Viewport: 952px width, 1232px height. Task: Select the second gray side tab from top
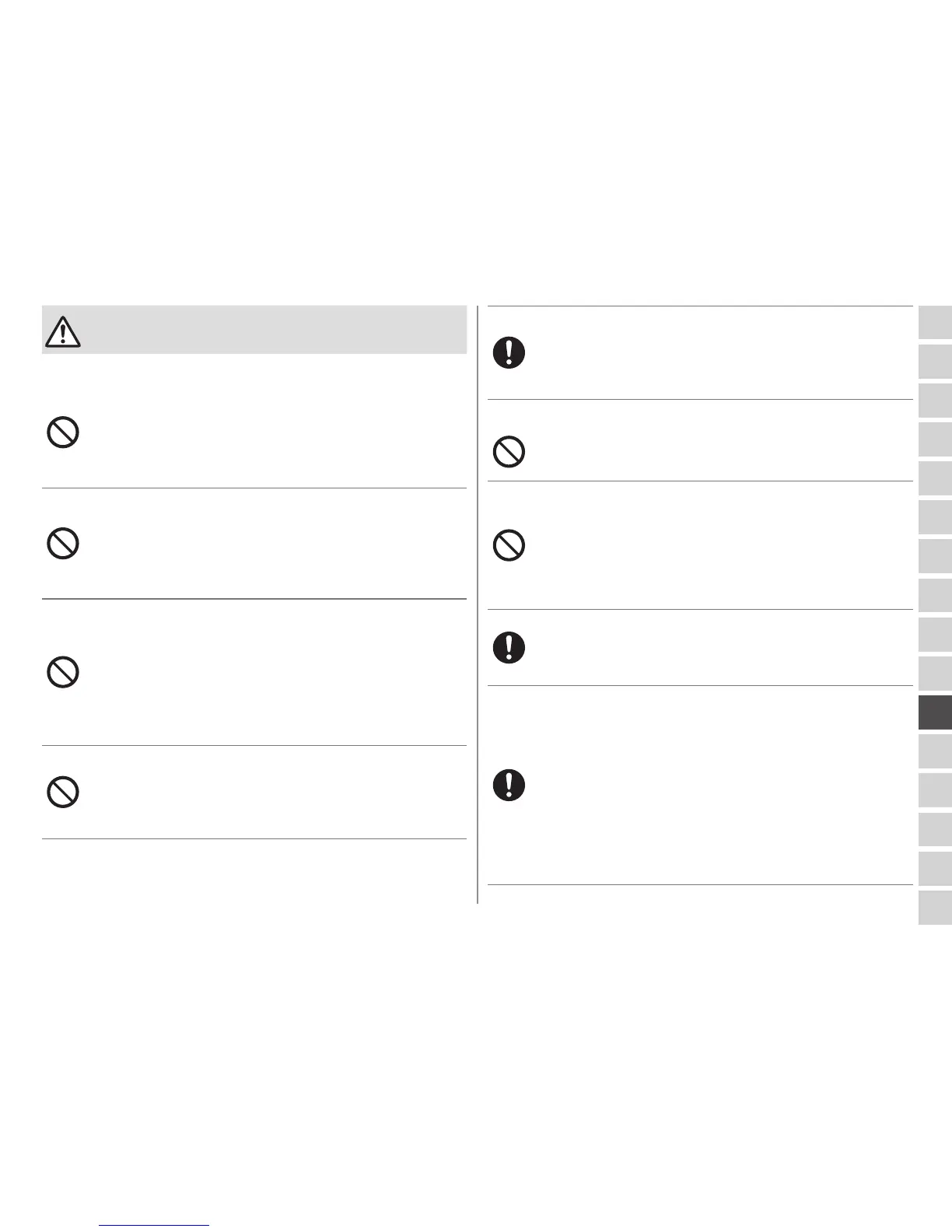(x=935, y=362)
